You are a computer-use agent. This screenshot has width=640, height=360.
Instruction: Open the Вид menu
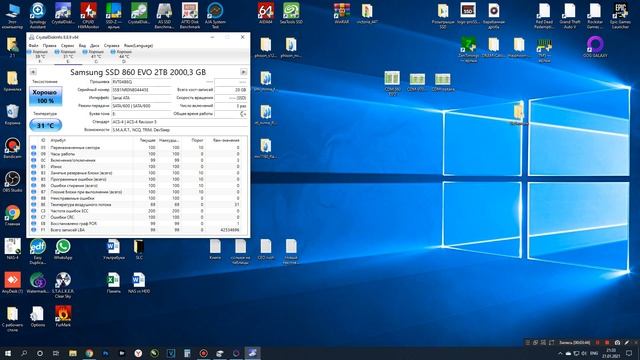click(x=82, y=46)
